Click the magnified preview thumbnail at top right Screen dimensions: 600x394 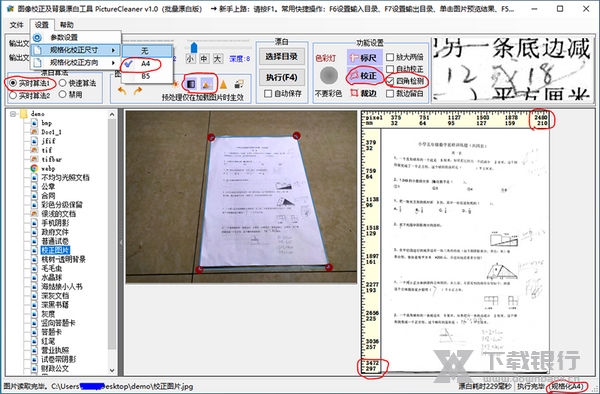[x=512, y=69]
